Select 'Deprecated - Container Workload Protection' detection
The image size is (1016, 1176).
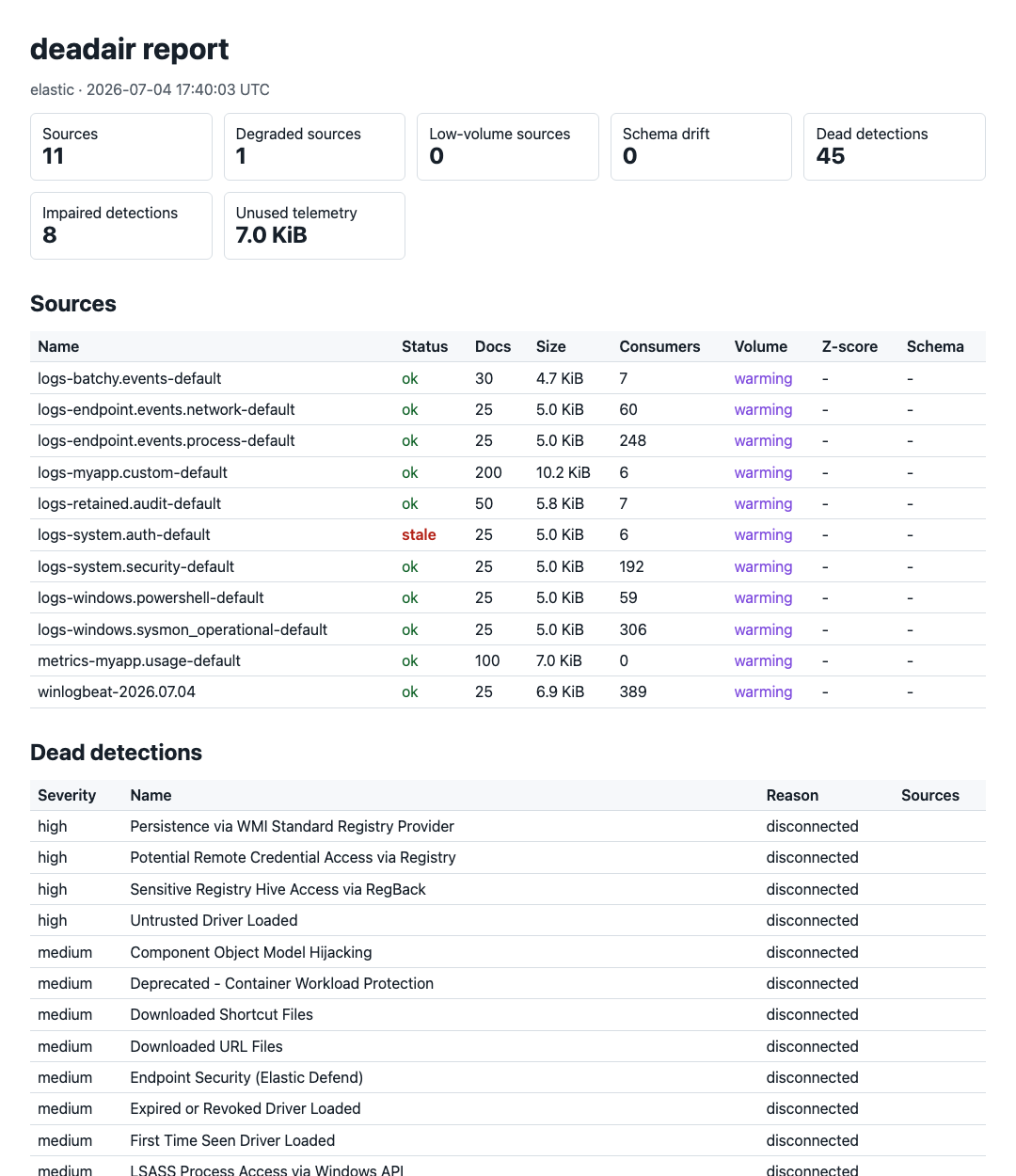[x=282, y=983]
